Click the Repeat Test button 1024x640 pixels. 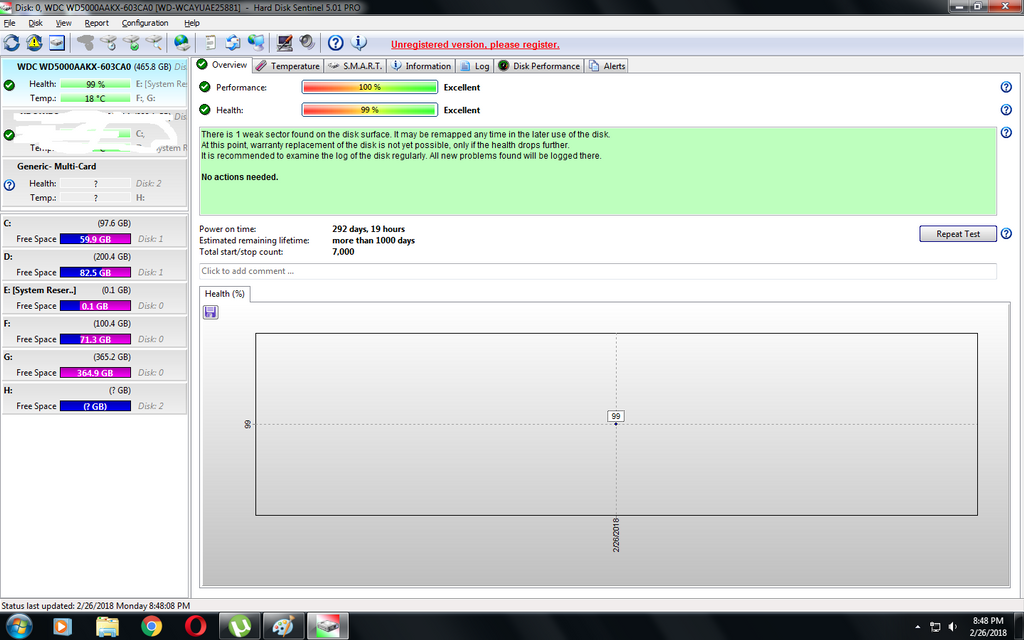click(x=957, y=234)
